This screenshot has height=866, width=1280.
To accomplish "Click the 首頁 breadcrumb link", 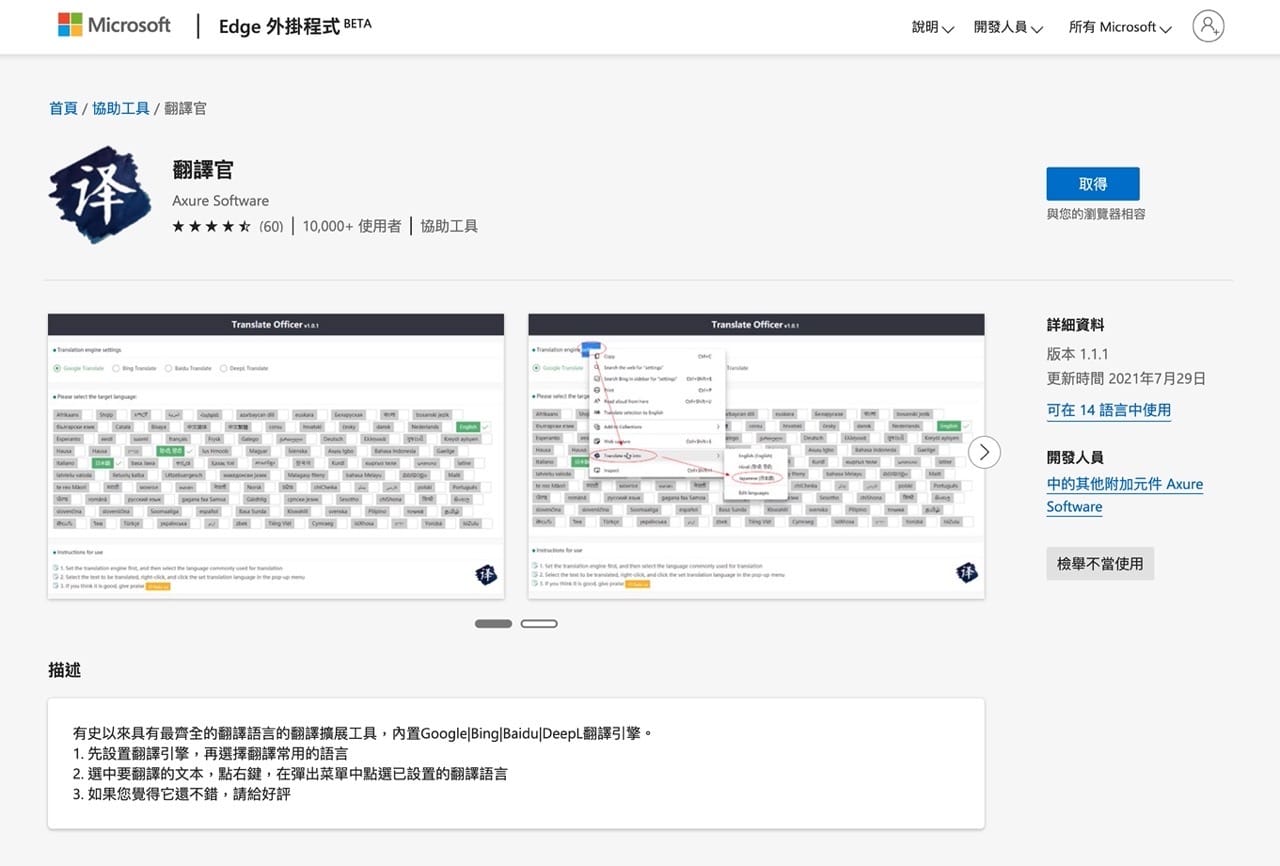I will (63, 108).
